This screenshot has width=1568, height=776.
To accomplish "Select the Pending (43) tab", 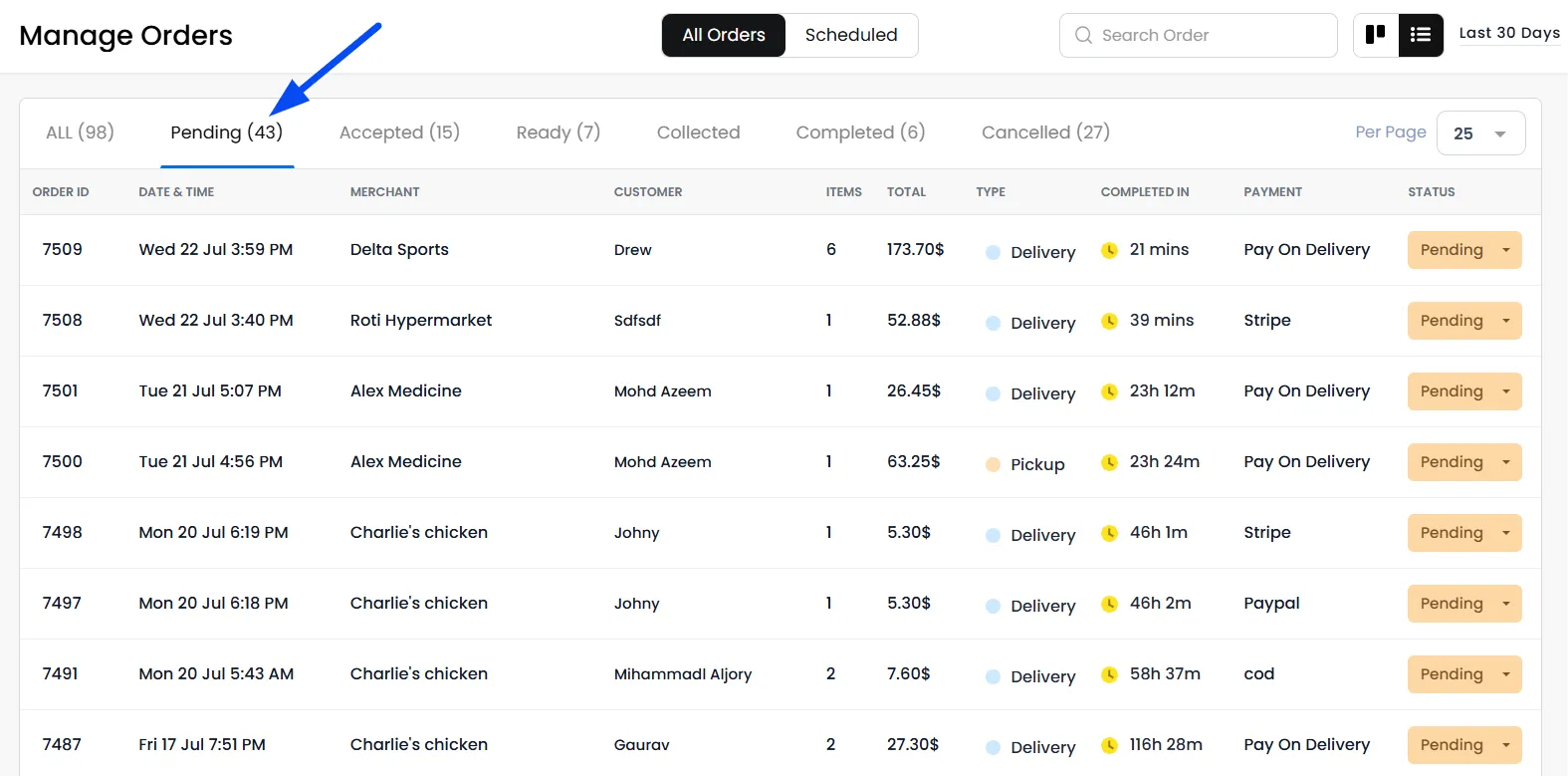I will tap(227, 132).
